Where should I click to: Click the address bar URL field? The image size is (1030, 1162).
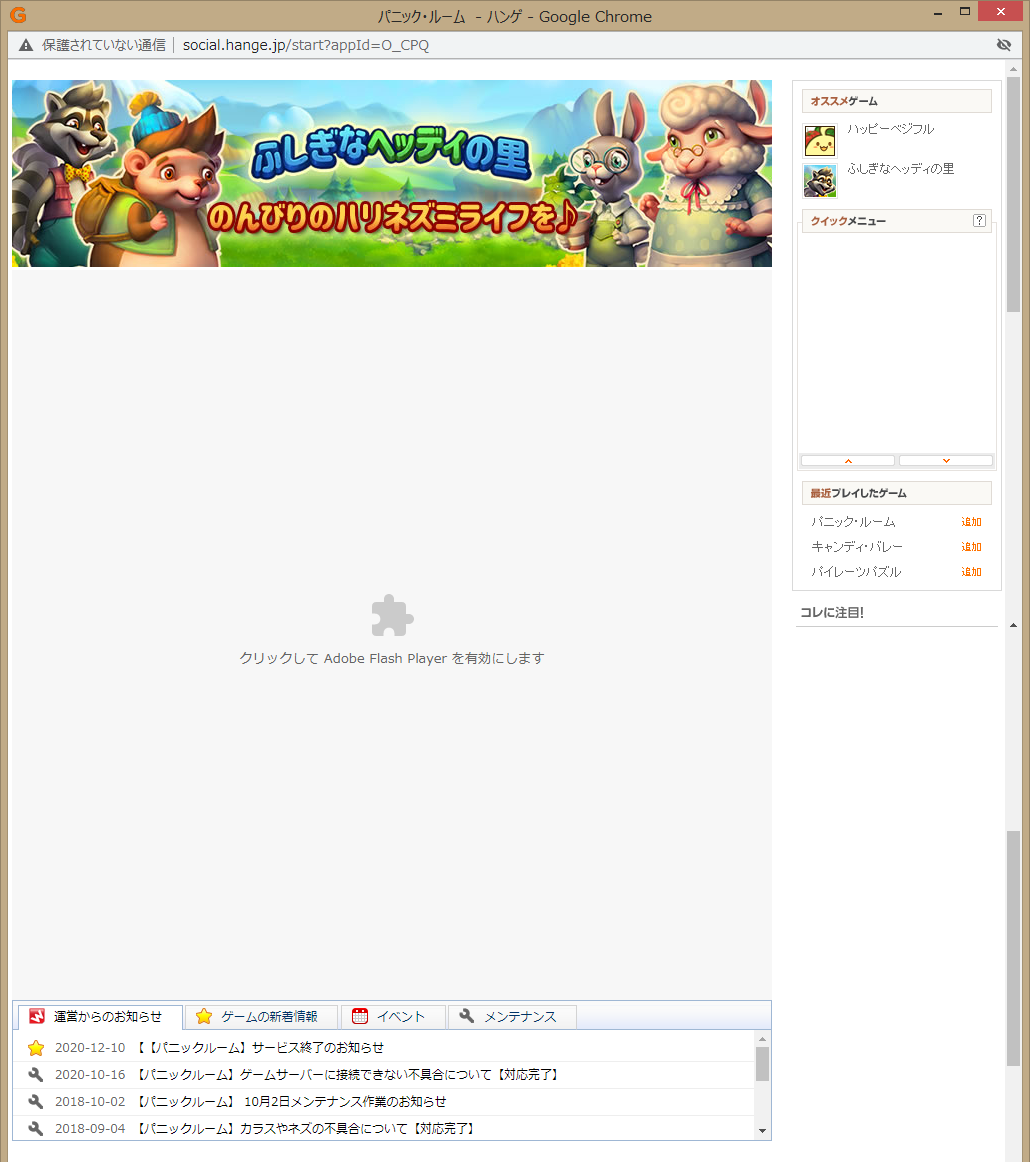coord(306,45)
